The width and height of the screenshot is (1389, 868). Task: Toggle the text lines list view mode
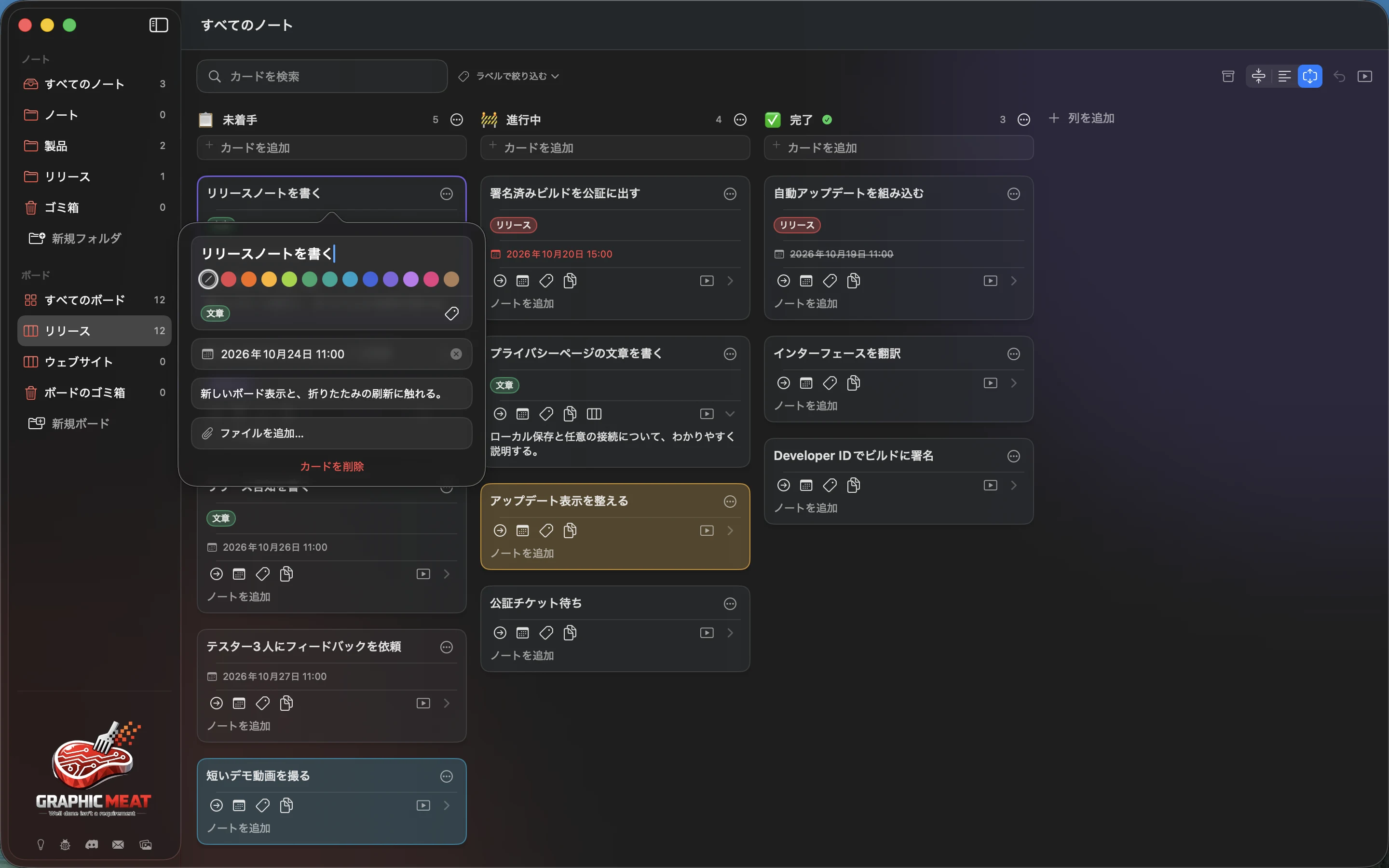[x=1284, y=76]
